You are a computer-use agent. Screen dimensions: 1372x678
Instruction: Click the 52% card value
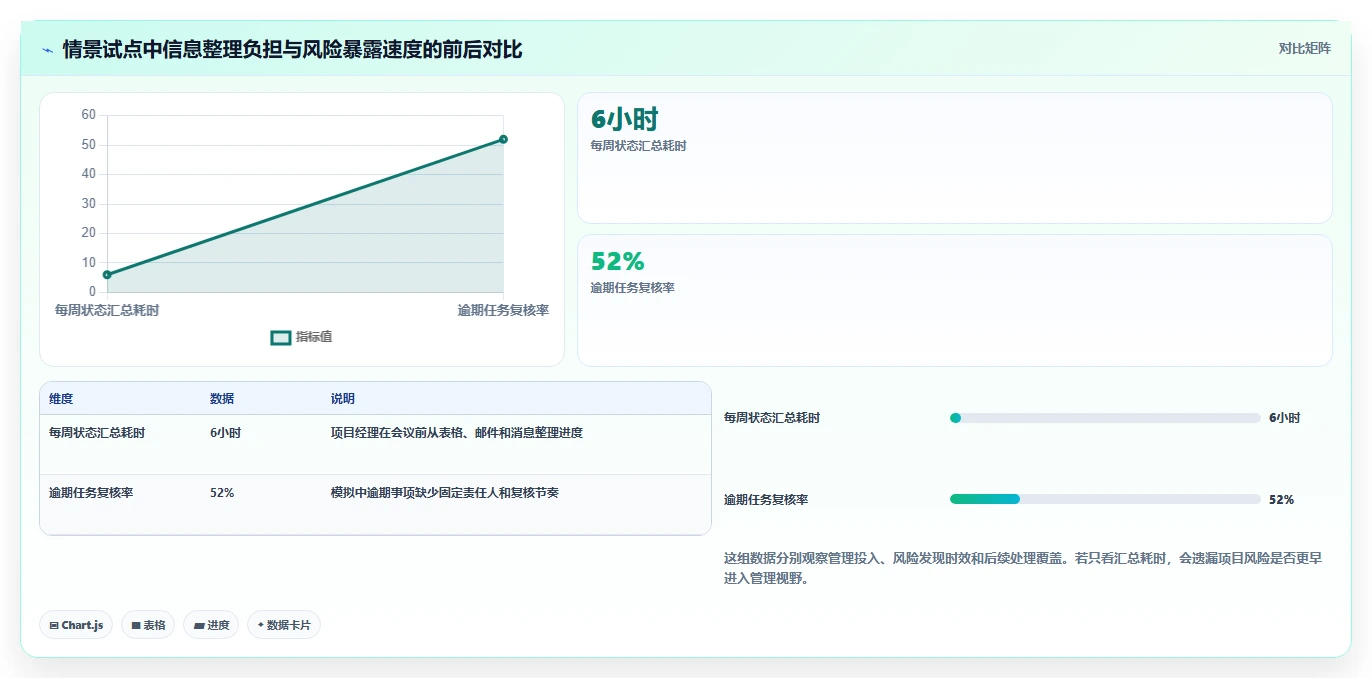[x=618, y=261]
